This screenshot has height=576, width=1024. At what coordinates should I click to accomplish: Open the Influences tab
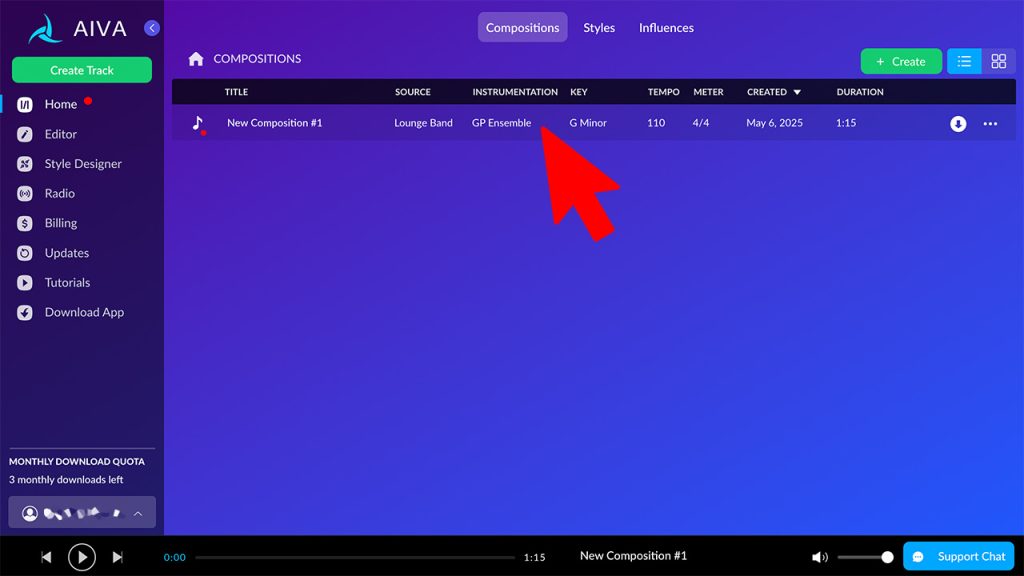pyautogui.click(x=666, y=27)
